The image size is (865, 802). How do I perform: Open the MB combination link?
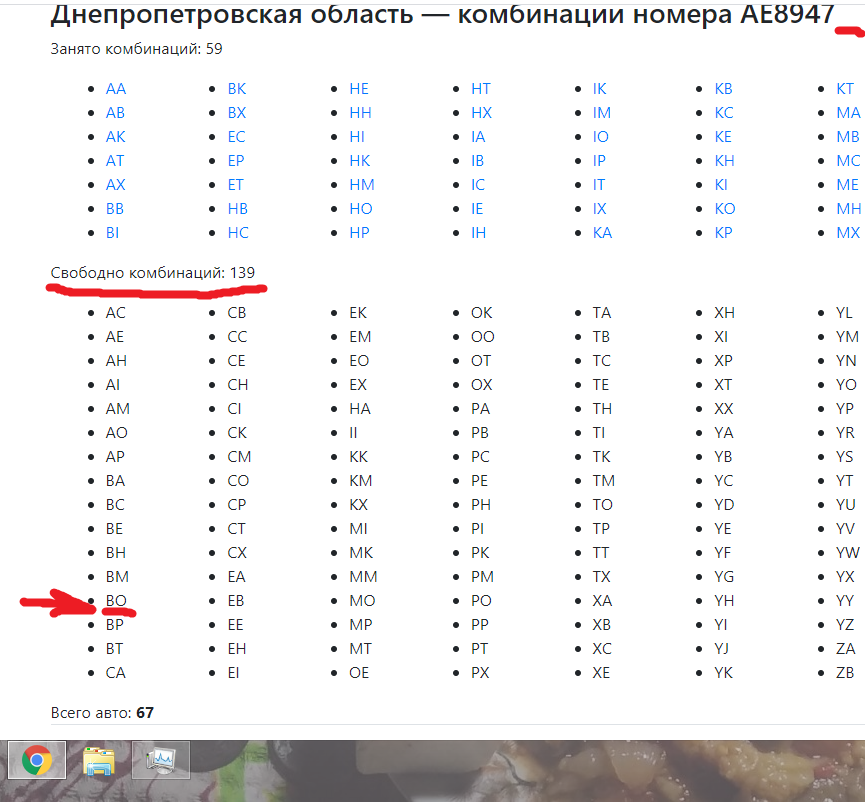click(848, 137)
